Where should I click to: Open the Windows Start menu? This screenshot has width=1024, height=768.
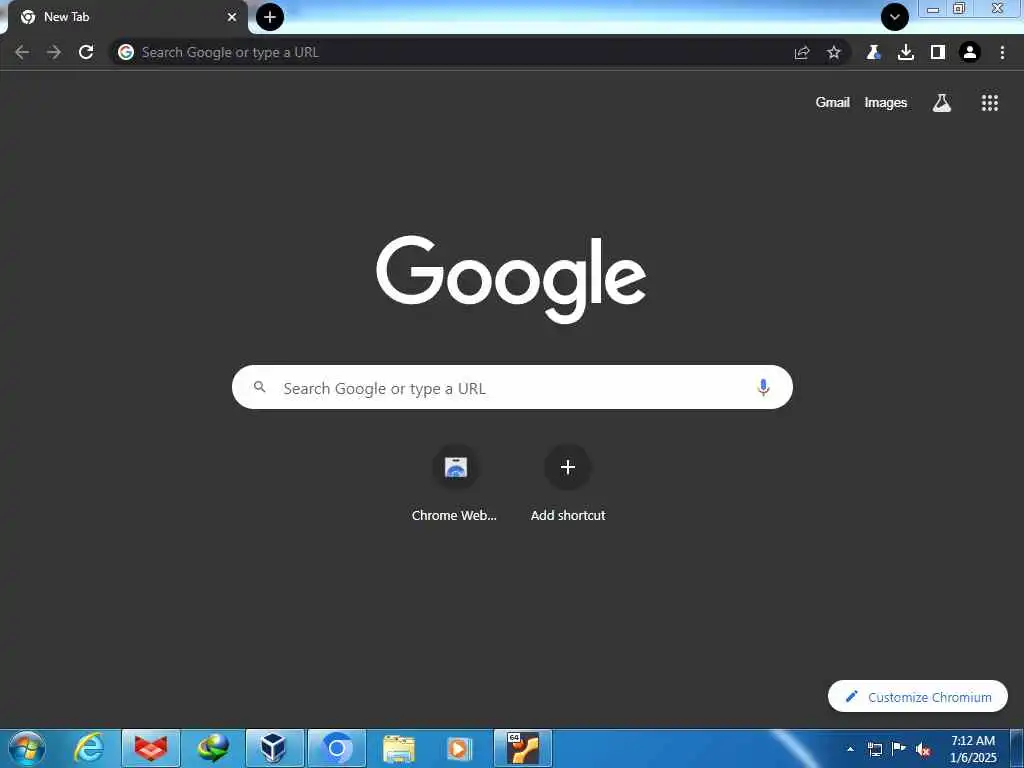click(x=27, y=748)
